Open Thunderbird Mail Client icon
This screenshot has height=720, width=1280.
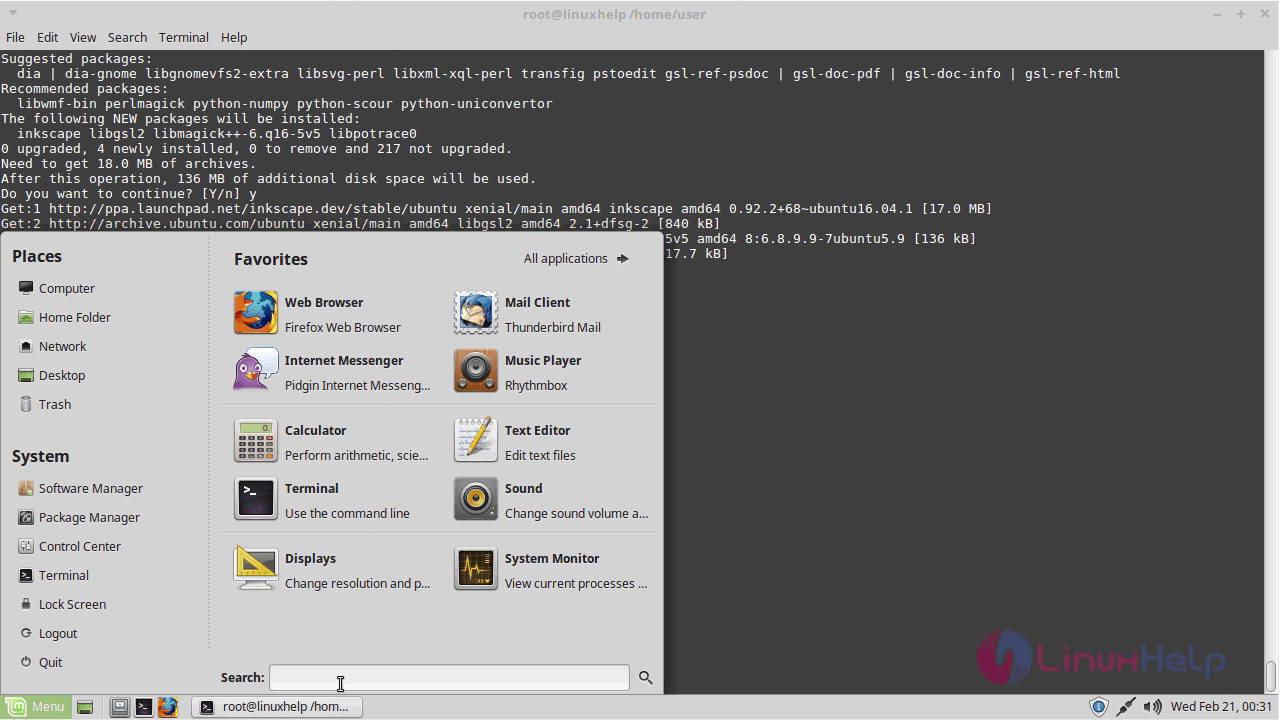[x=475, y=313]
